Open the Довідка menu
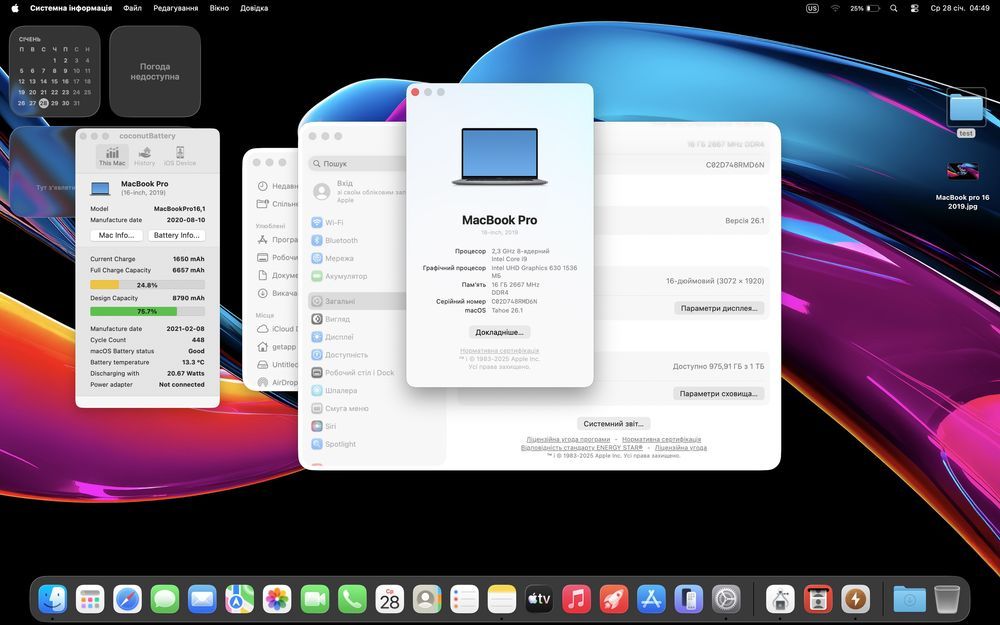This screenshot has height=625, width=1000. click(254, 8)
